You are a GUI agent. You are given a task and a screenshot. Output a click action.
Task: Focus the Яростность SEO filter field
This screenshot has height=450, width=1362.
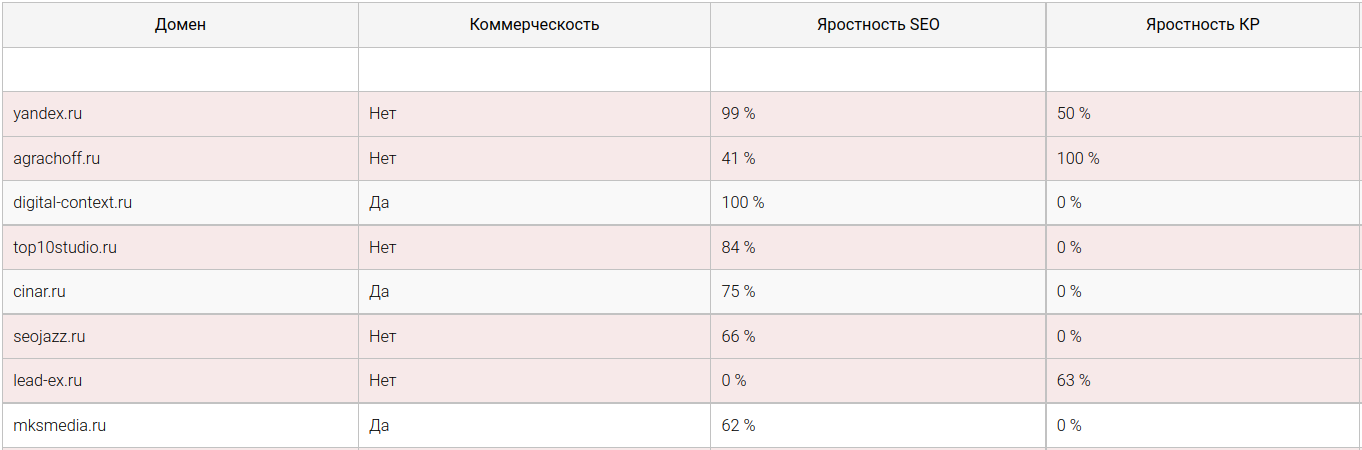coord(878,70)
